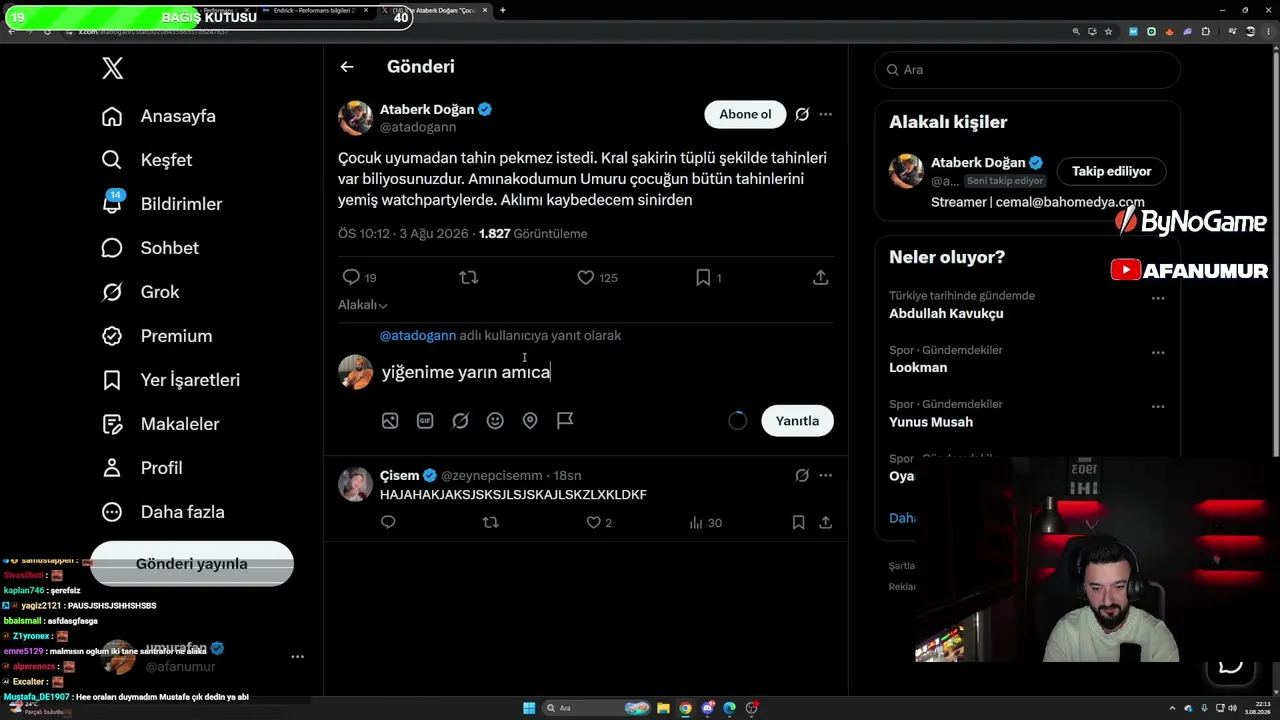Switch to the Endrick Performans browser tab
1280x720 pixels.
[x=313, y=10]
